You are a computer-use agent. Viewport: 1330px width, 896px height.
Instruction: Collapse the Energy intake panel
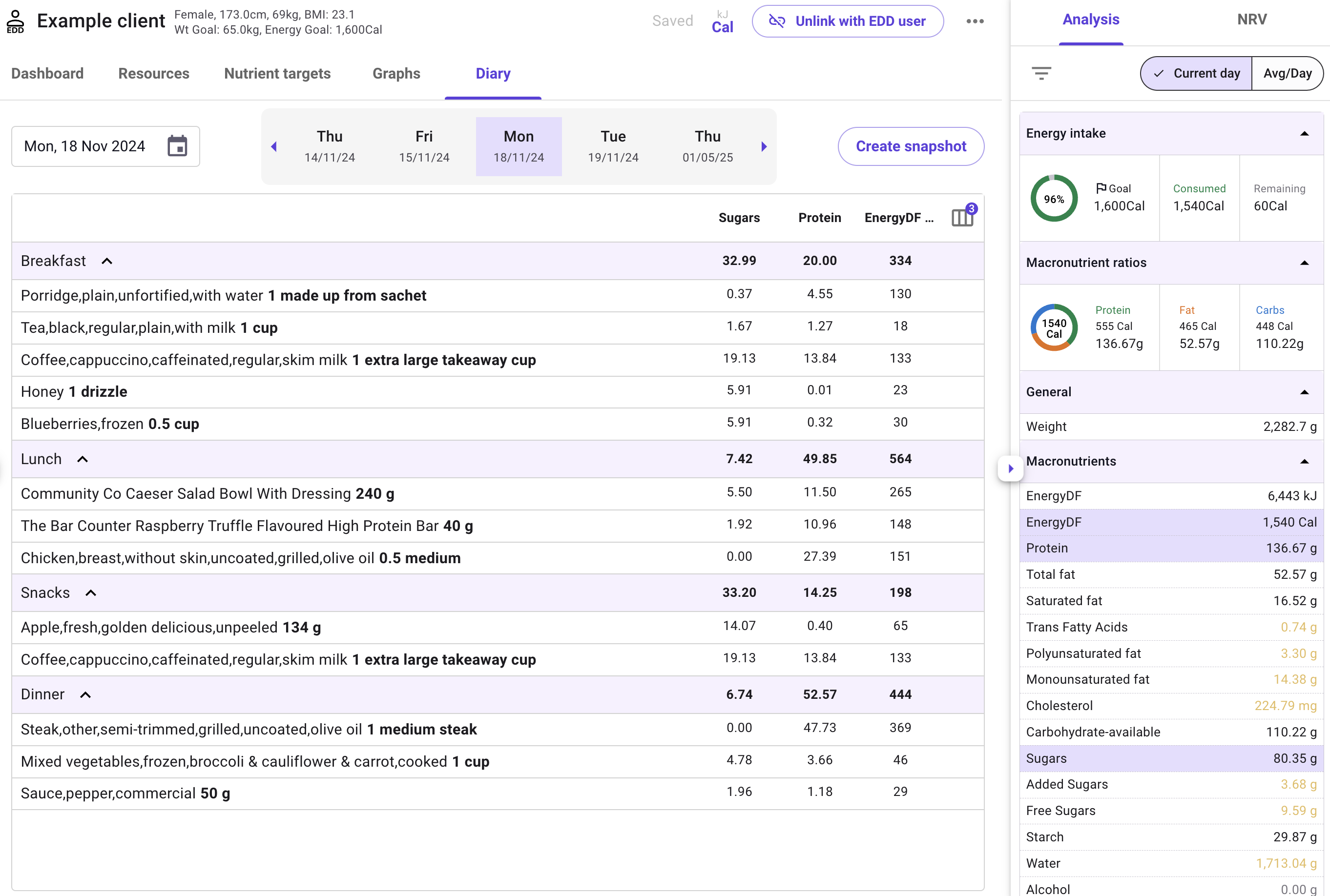click(1304, 134)
